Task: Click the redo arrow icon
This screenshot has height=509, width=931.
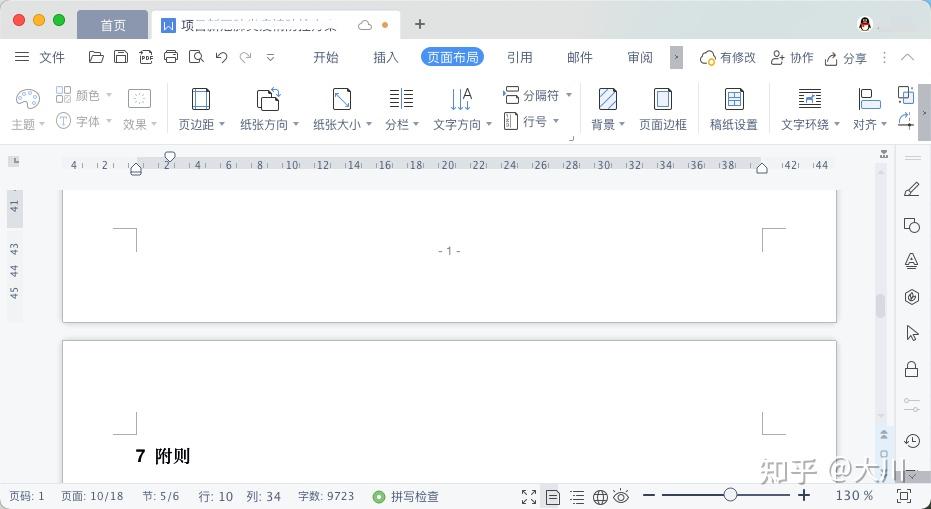Action: [x=245, y=57]
